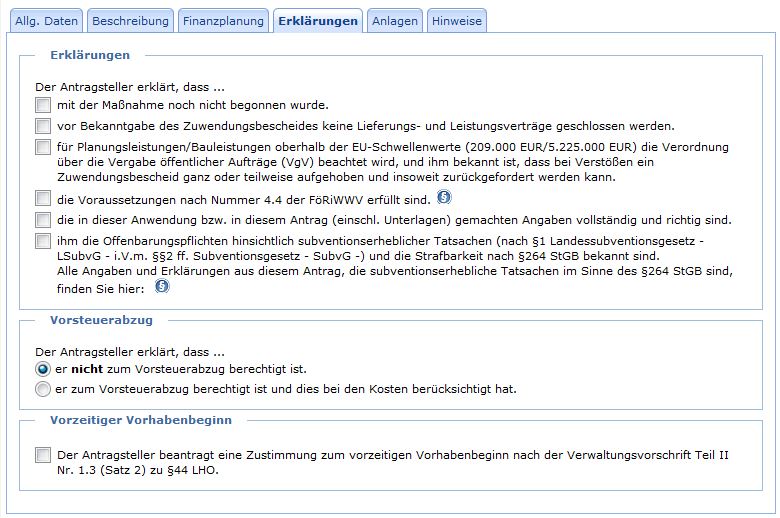The height and width of the screenshot is (518, 780).
Task: Check the Offenbarungspflichten declaration checkbox
Action: 43,241
